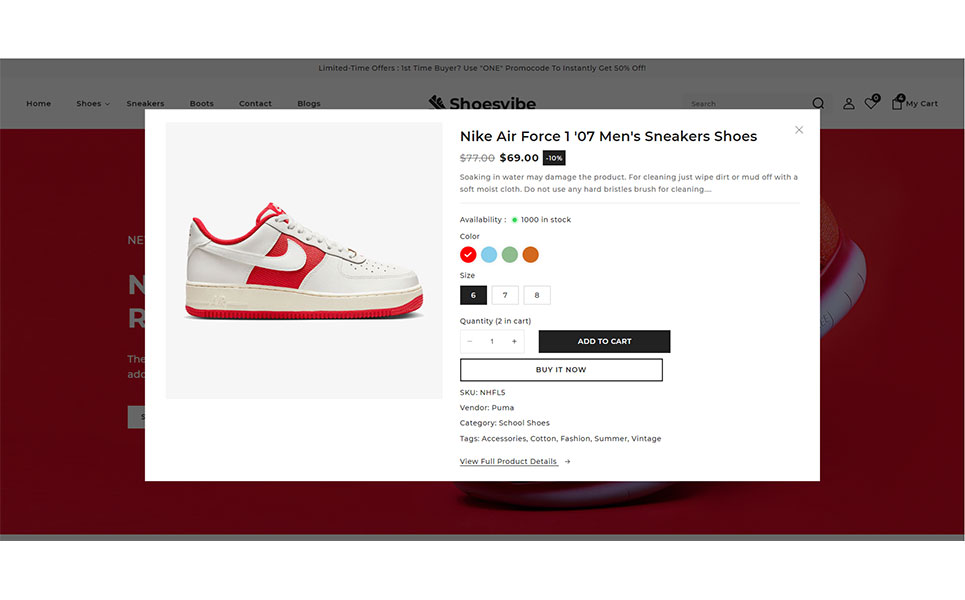
Task: Add the sneakers to cart
Action: click(x=604, y=342)
